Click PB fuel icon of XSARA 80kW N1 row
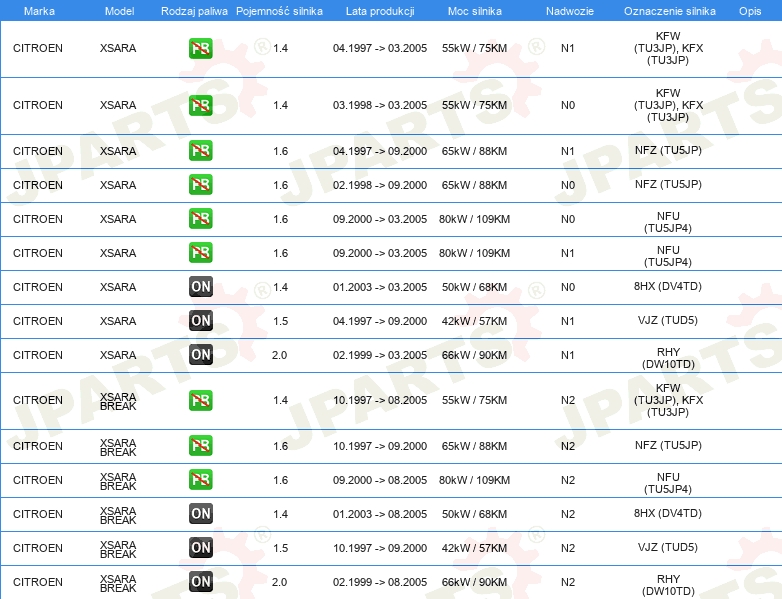The height and width of the screenshot is (599, 782). pos(200,252)
